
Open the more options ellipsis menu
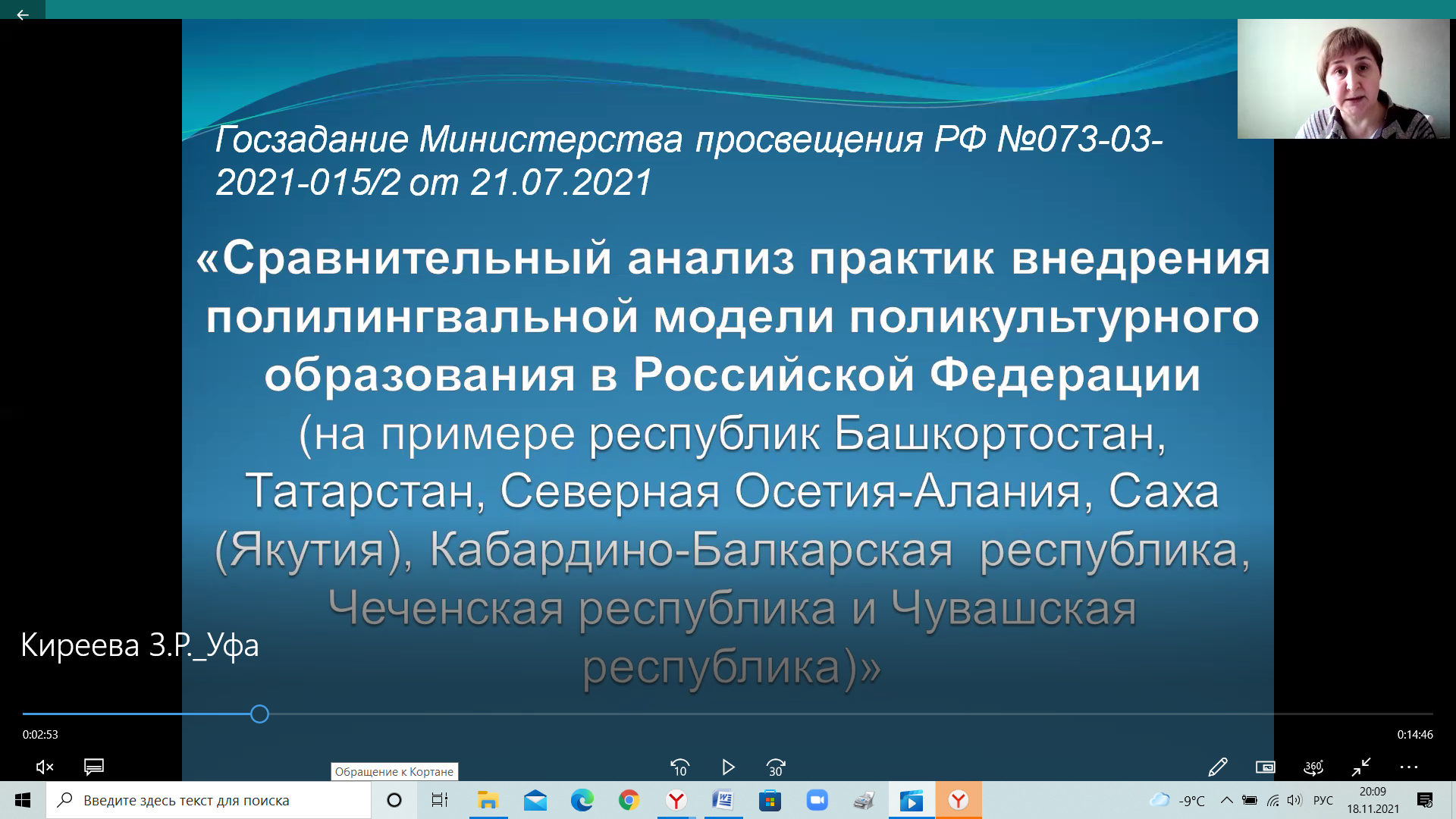[1409, 767]
